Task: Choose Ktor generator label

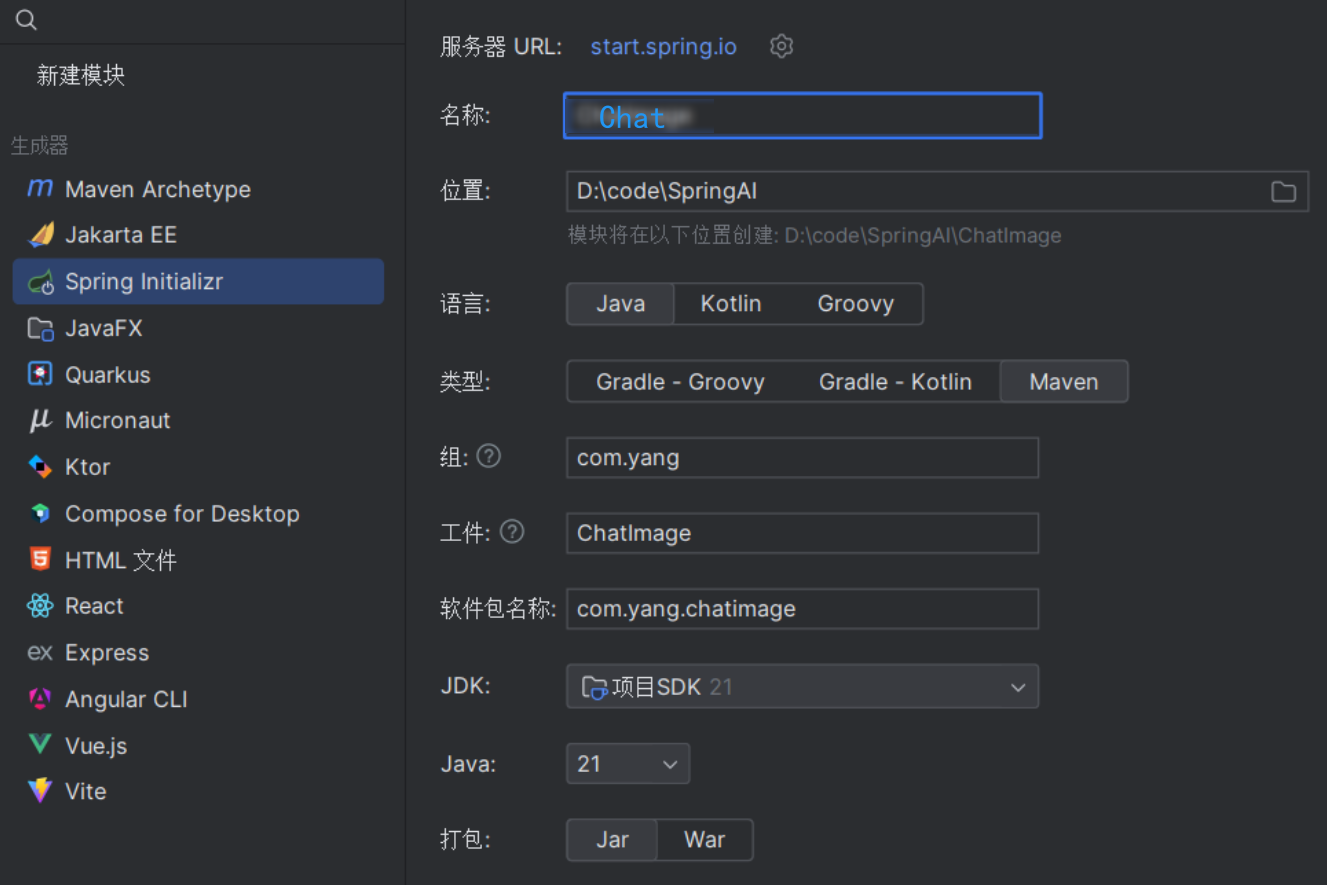Action: point(88,467)
